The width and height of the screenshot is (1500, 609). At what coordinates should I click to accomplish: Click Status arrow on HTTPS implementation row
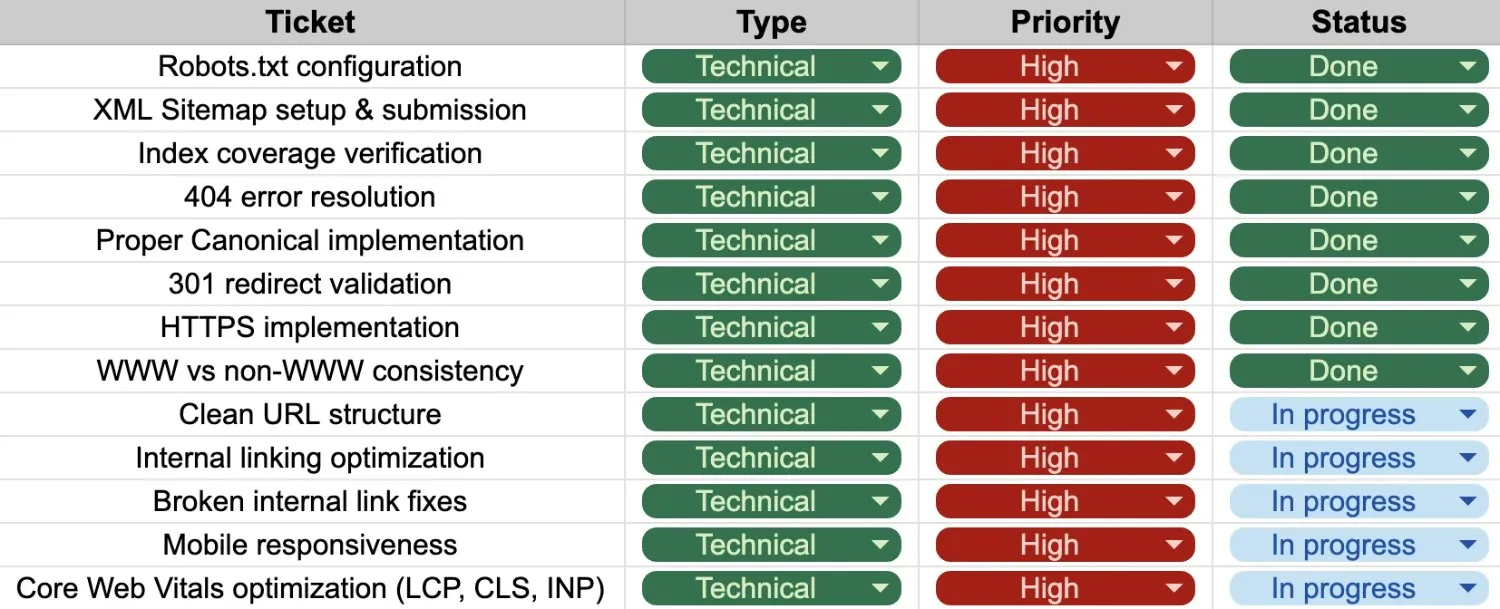tap(1467, 328)
